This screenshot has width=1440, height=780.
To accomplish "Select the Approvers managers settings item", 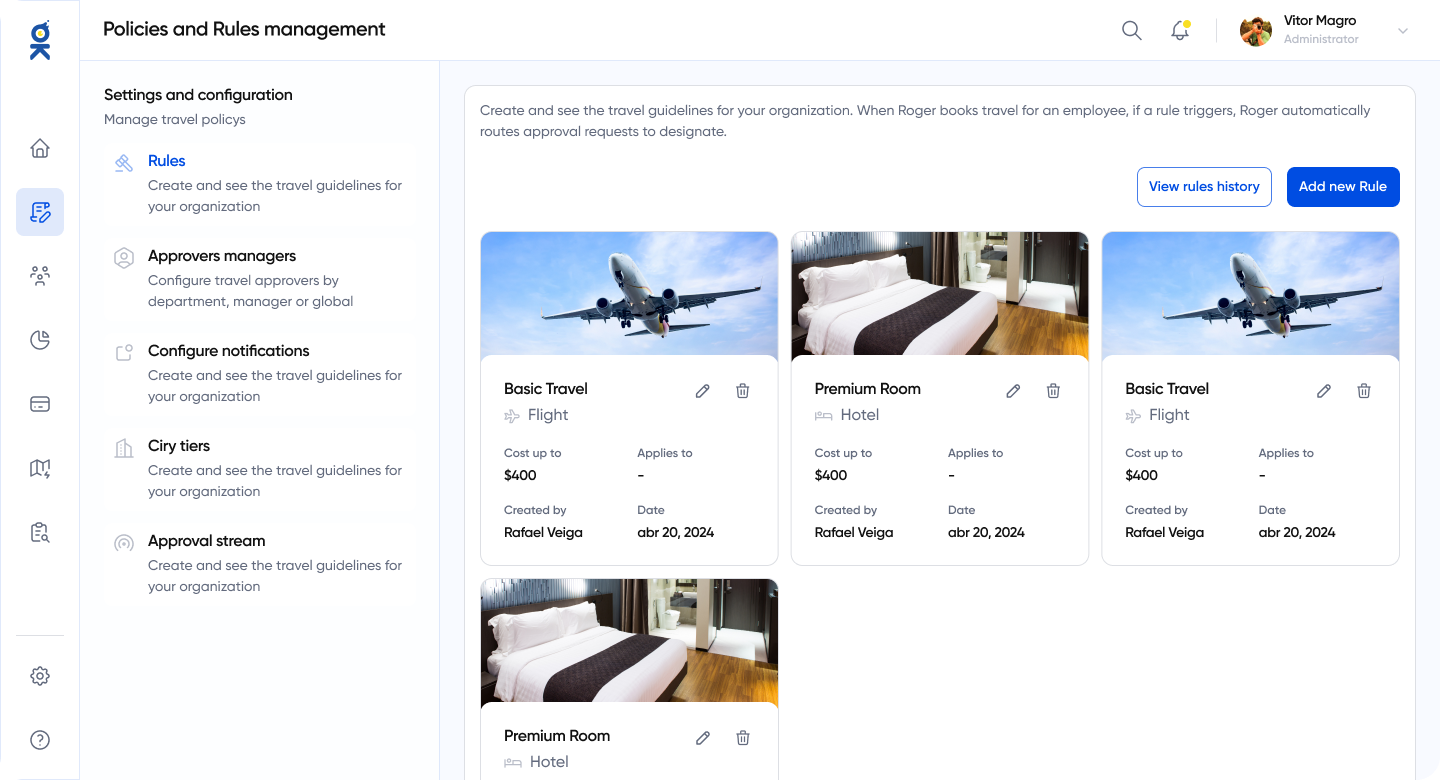I will pyautogui.click(x=222, y=256).
